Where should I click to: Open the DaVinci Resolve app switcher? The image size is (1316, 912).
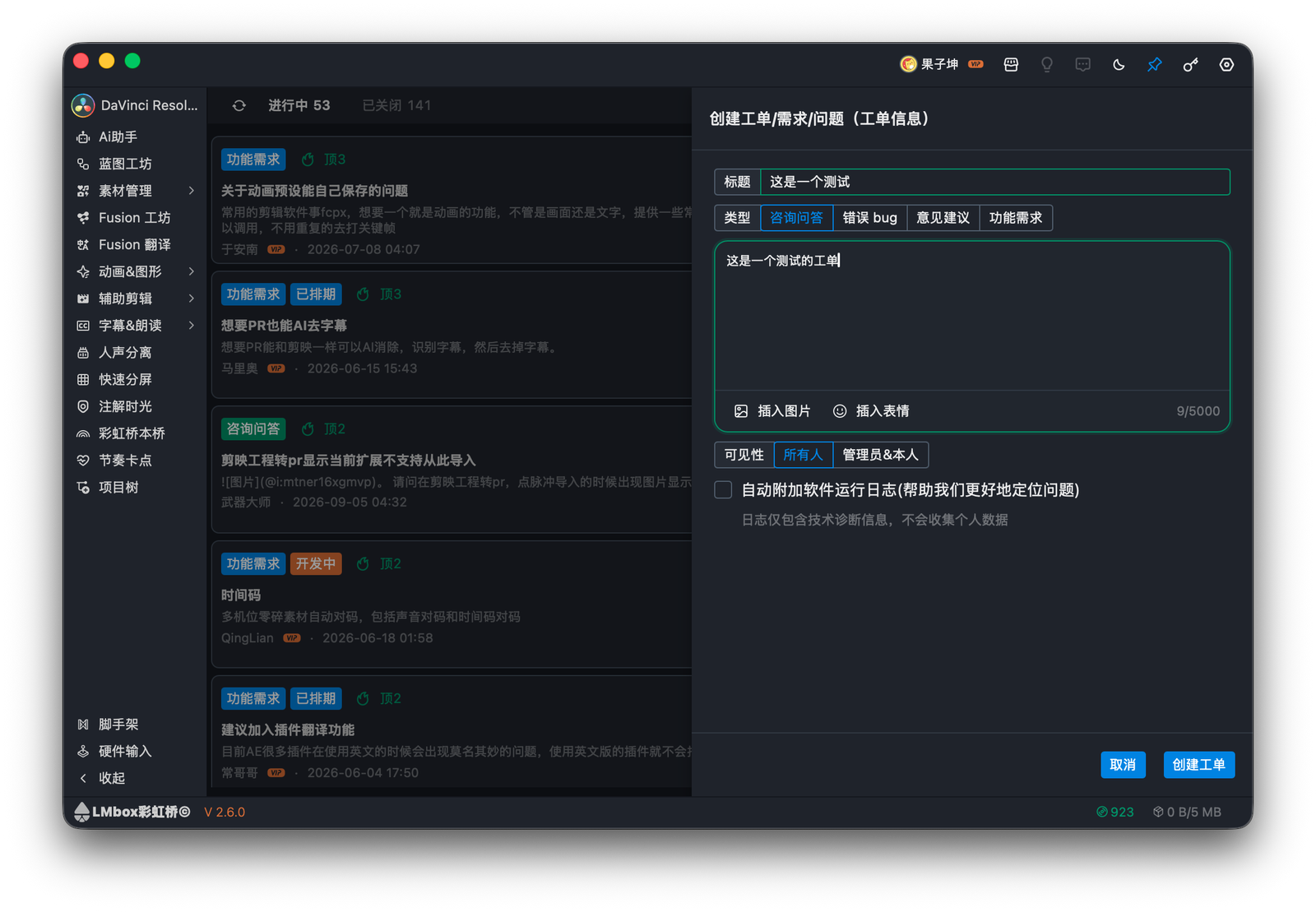pyautogui.click(x=136, y=105)
